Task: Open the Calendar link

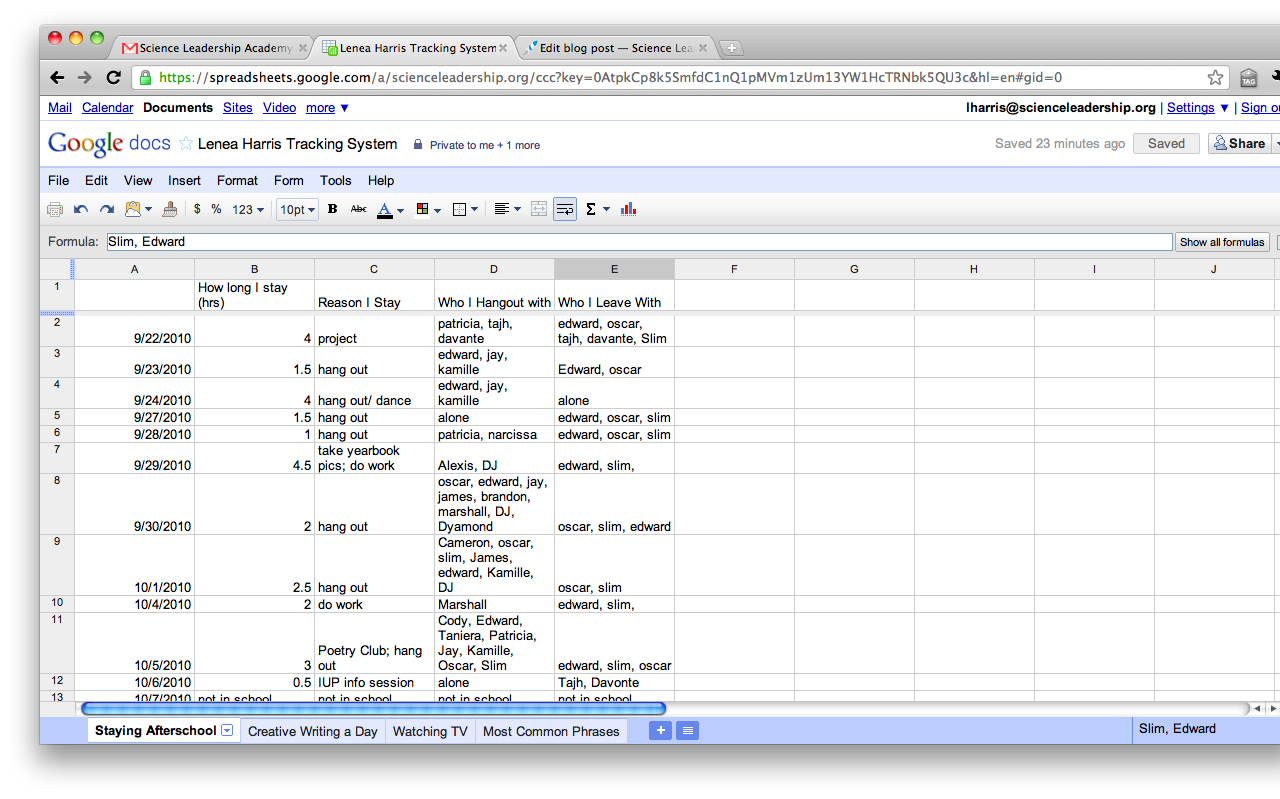Action: pyautogui.click(x=107, y=107)
